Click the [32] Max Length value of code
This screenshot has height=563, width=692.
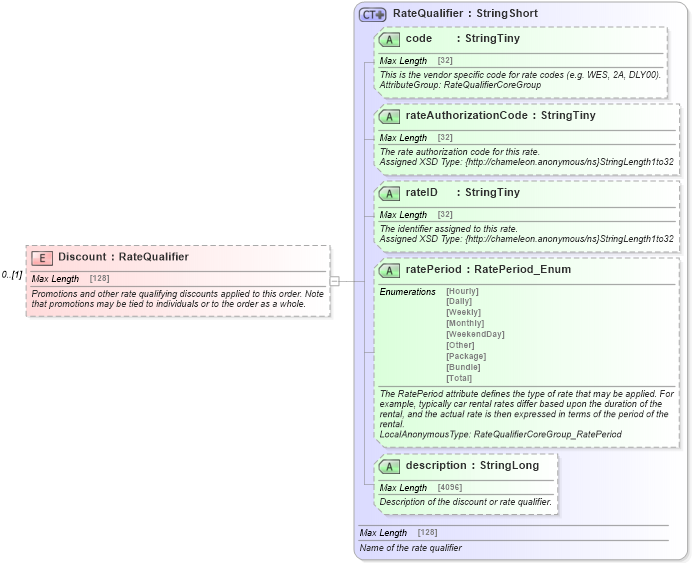coord(445,60)
